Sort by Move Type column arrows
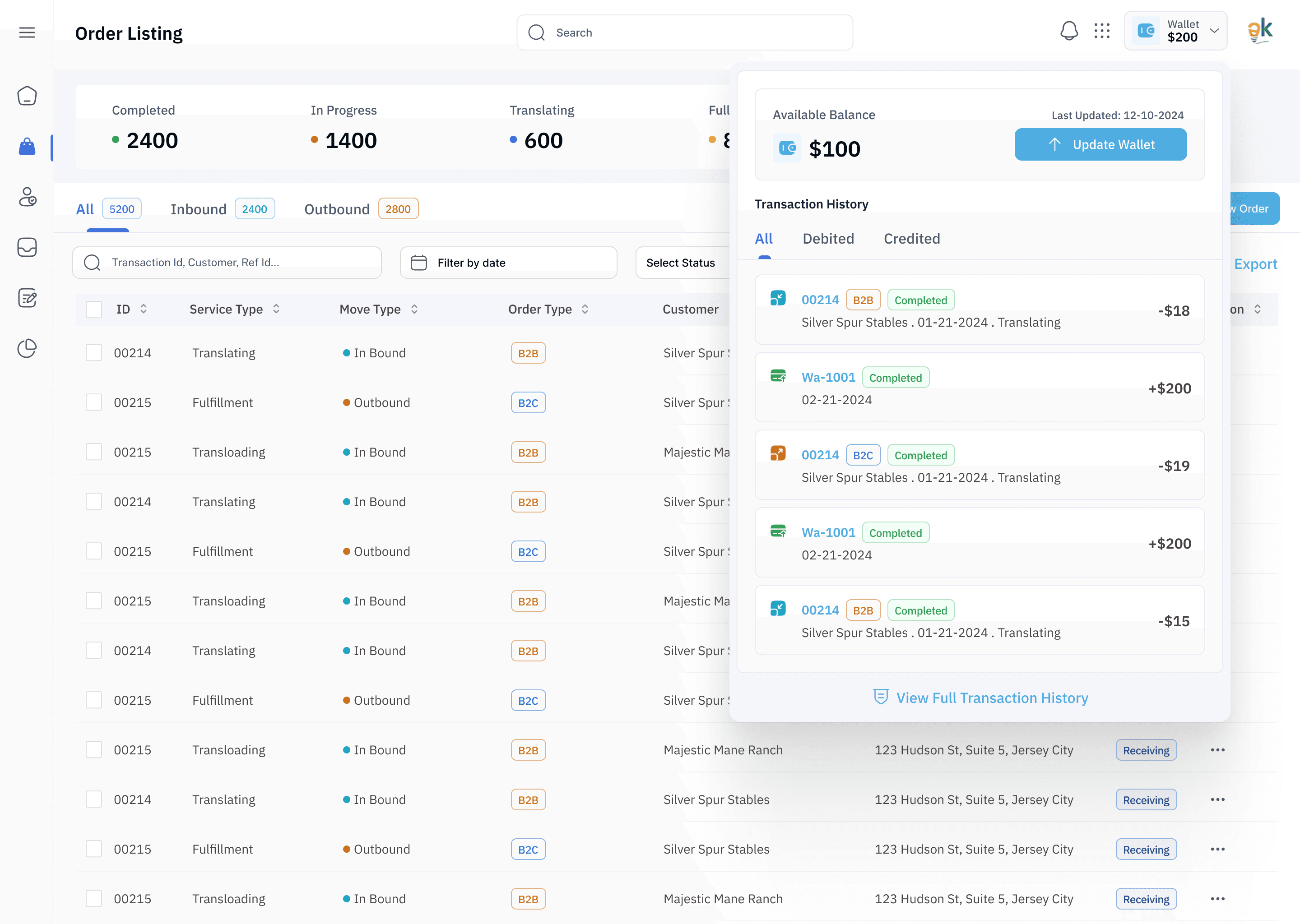1300x924 pixels. point(414,309)
